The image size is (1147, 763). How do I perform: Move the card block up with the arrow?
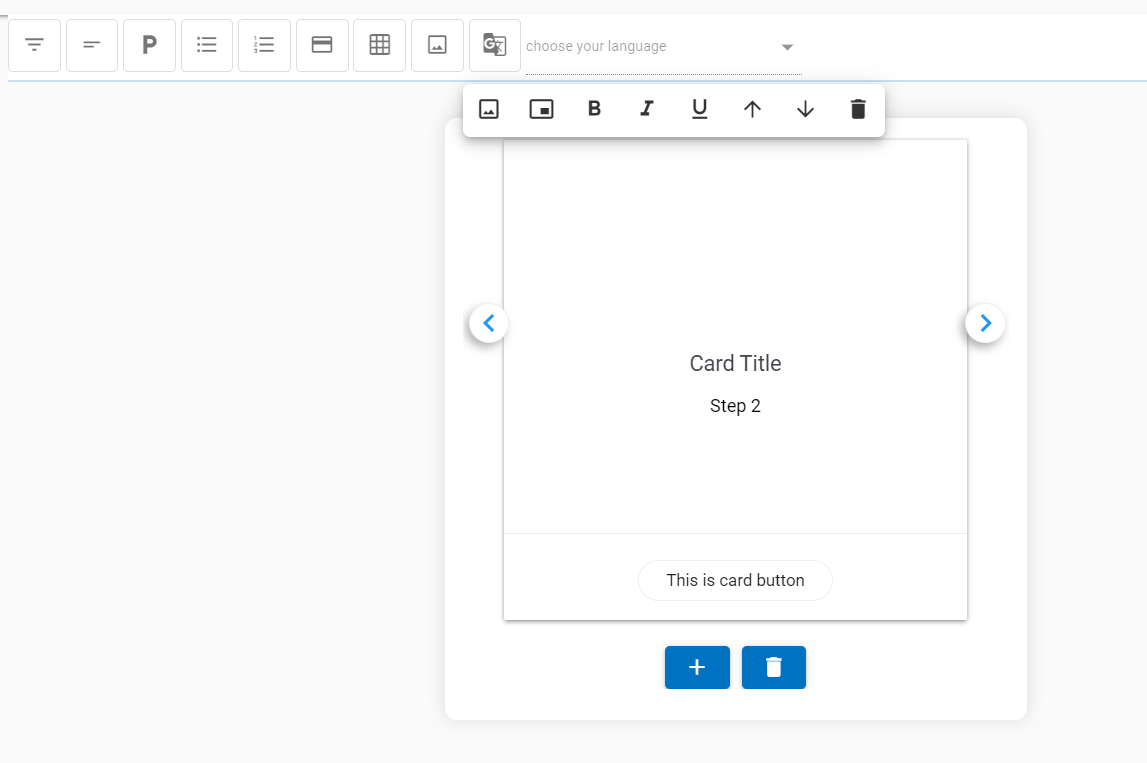tap(752, 109)
